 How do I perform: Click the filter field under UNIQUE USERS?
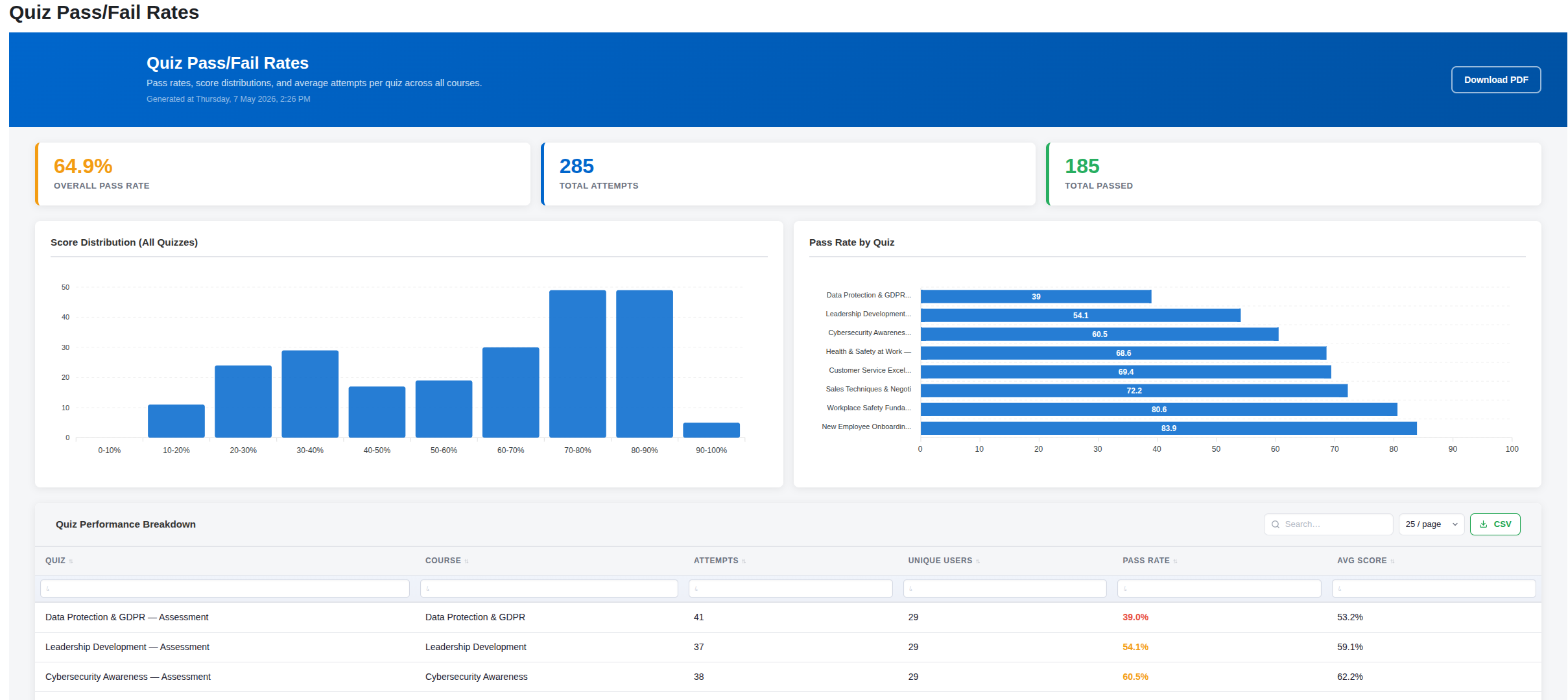pyautogui.click(x=1004, y=589)
